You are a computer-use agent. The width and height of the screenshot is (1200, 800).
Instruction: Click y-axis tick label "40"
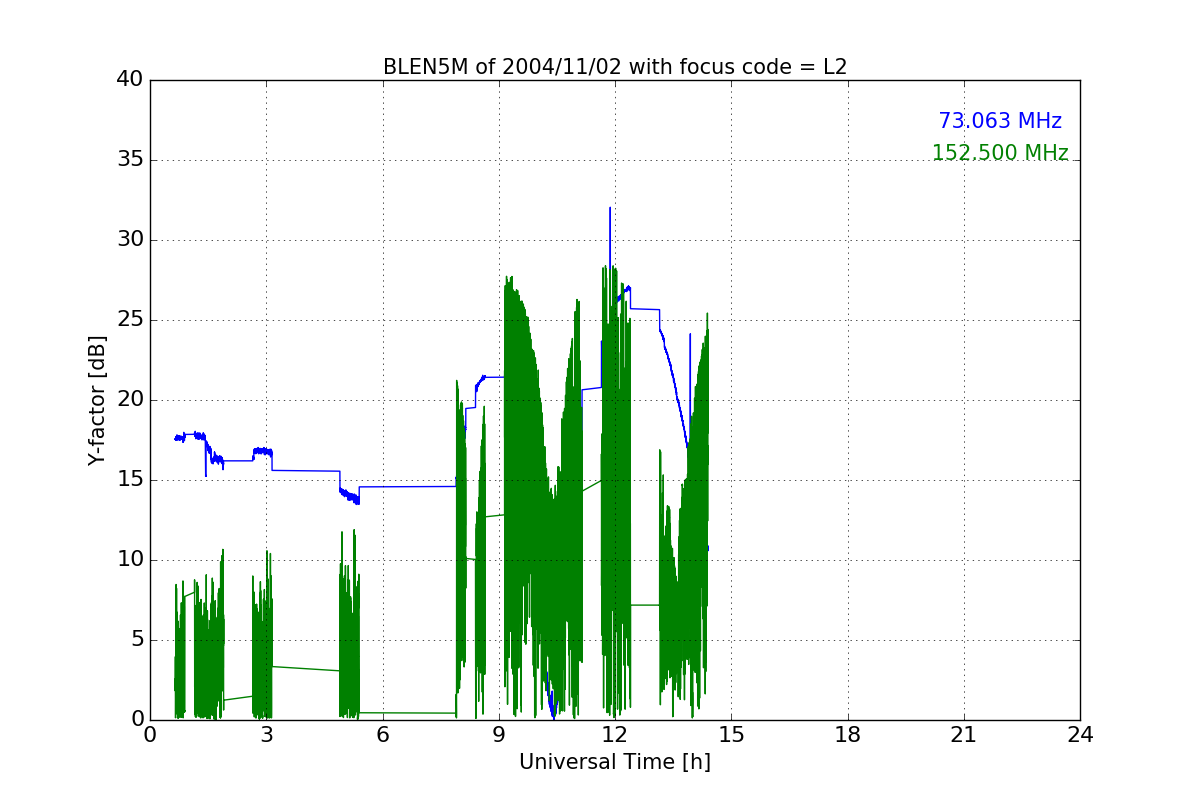(x=129, y=80)
